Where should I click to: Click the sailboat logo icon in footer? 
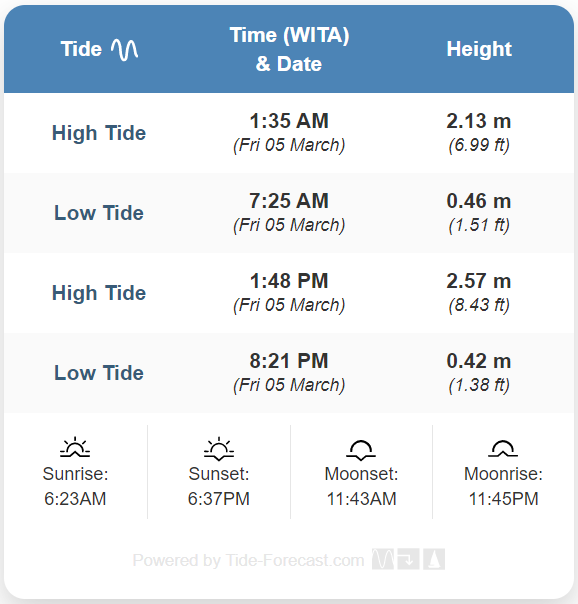click(434, 559)
